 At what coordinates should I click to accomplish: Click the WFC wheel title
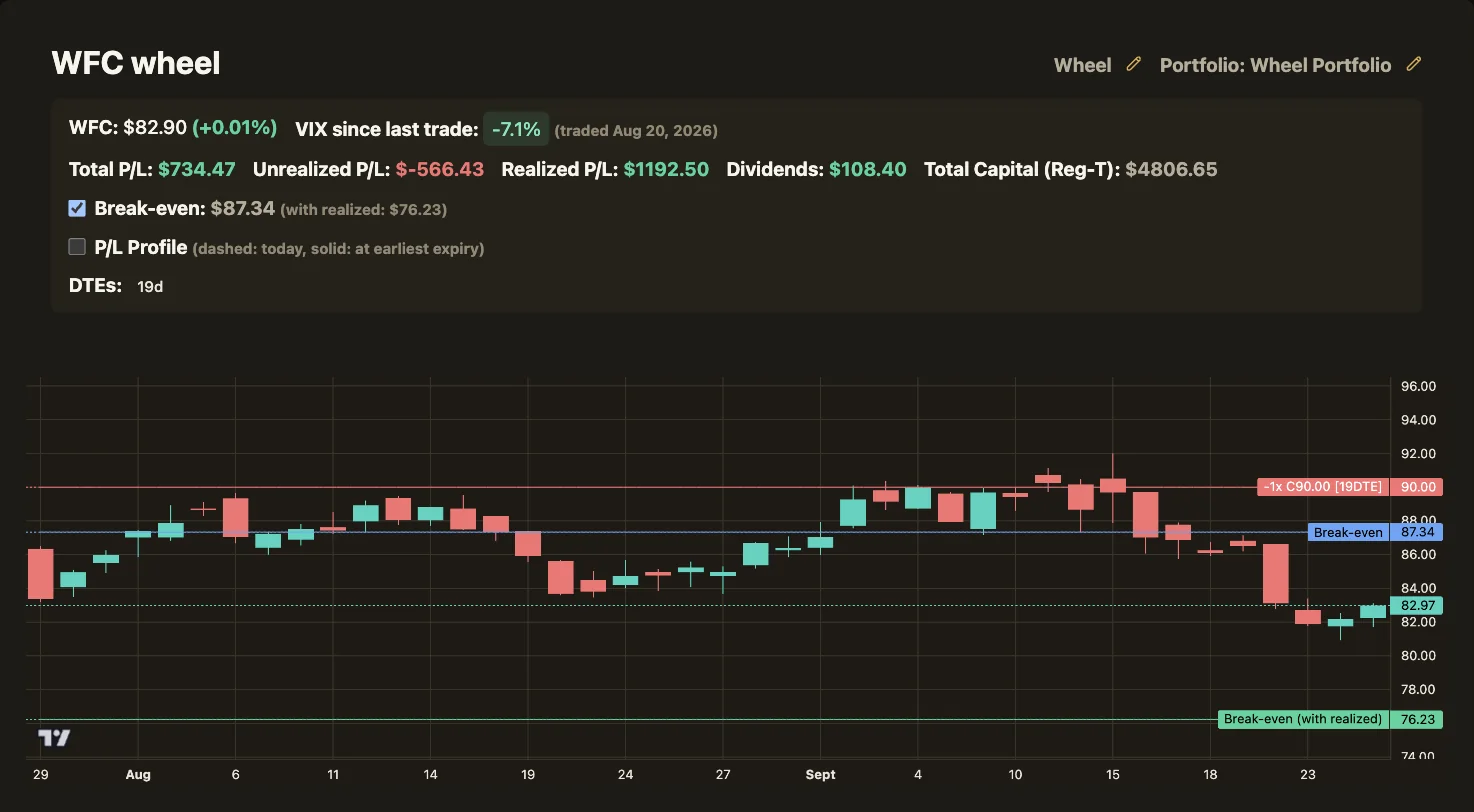[136, 64]
